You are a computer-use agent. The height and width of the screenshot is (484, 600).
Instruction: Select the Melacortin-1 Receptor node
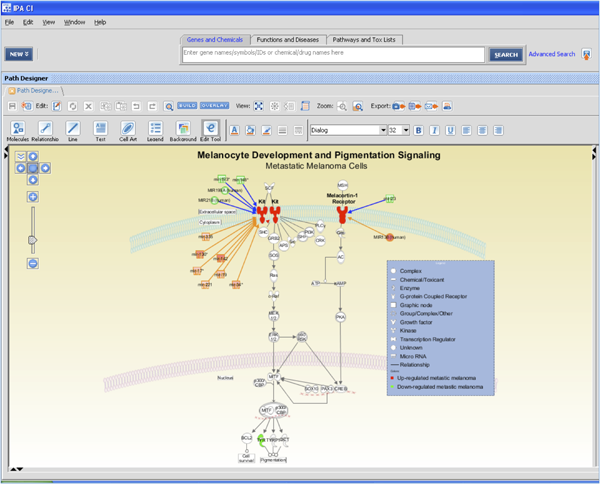(342, 215)
